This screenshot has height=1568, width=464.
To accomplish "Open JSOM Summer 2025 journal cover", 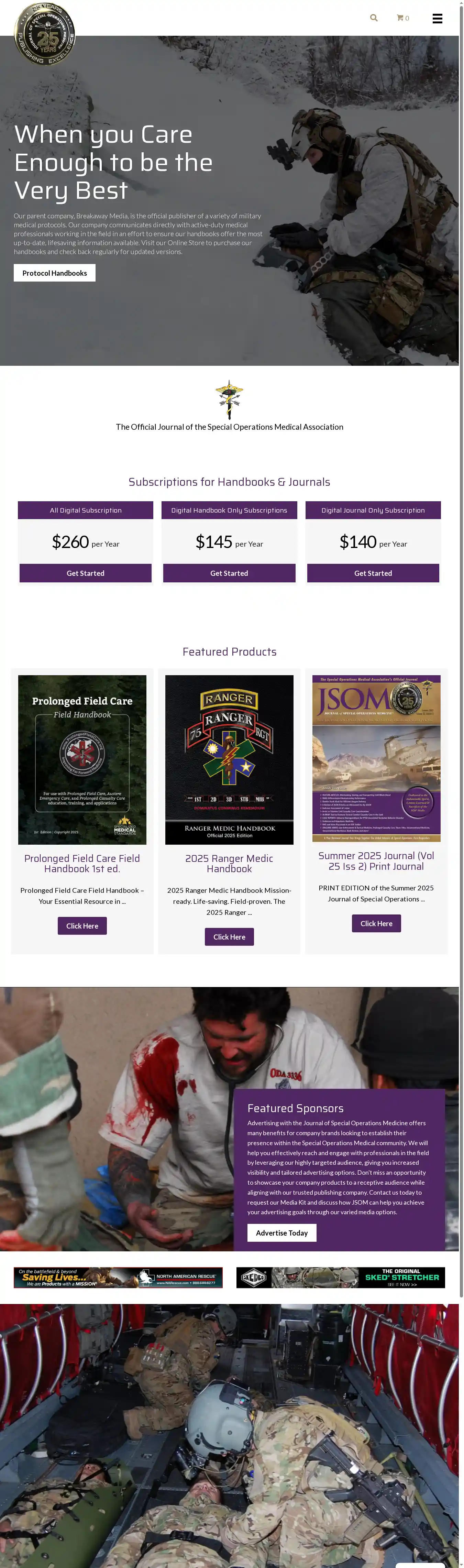I will click(376, 758).
